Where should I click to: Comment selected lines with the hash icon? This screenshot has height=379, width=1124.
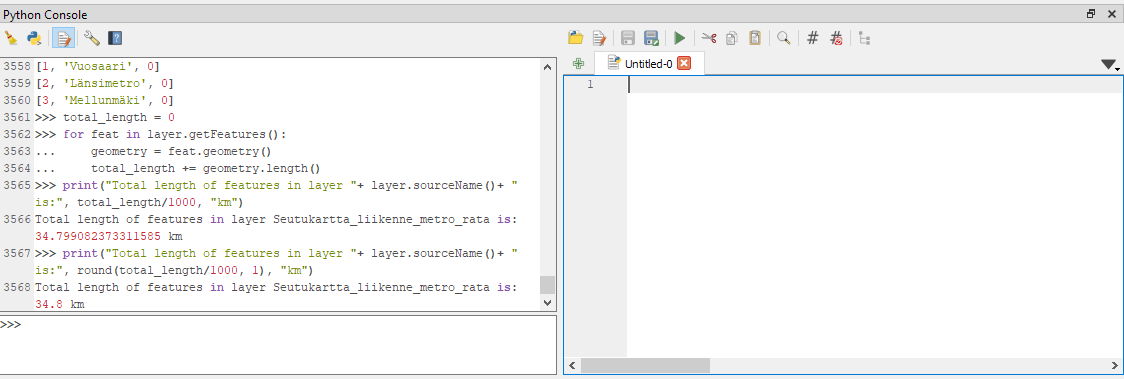point(812,38)
